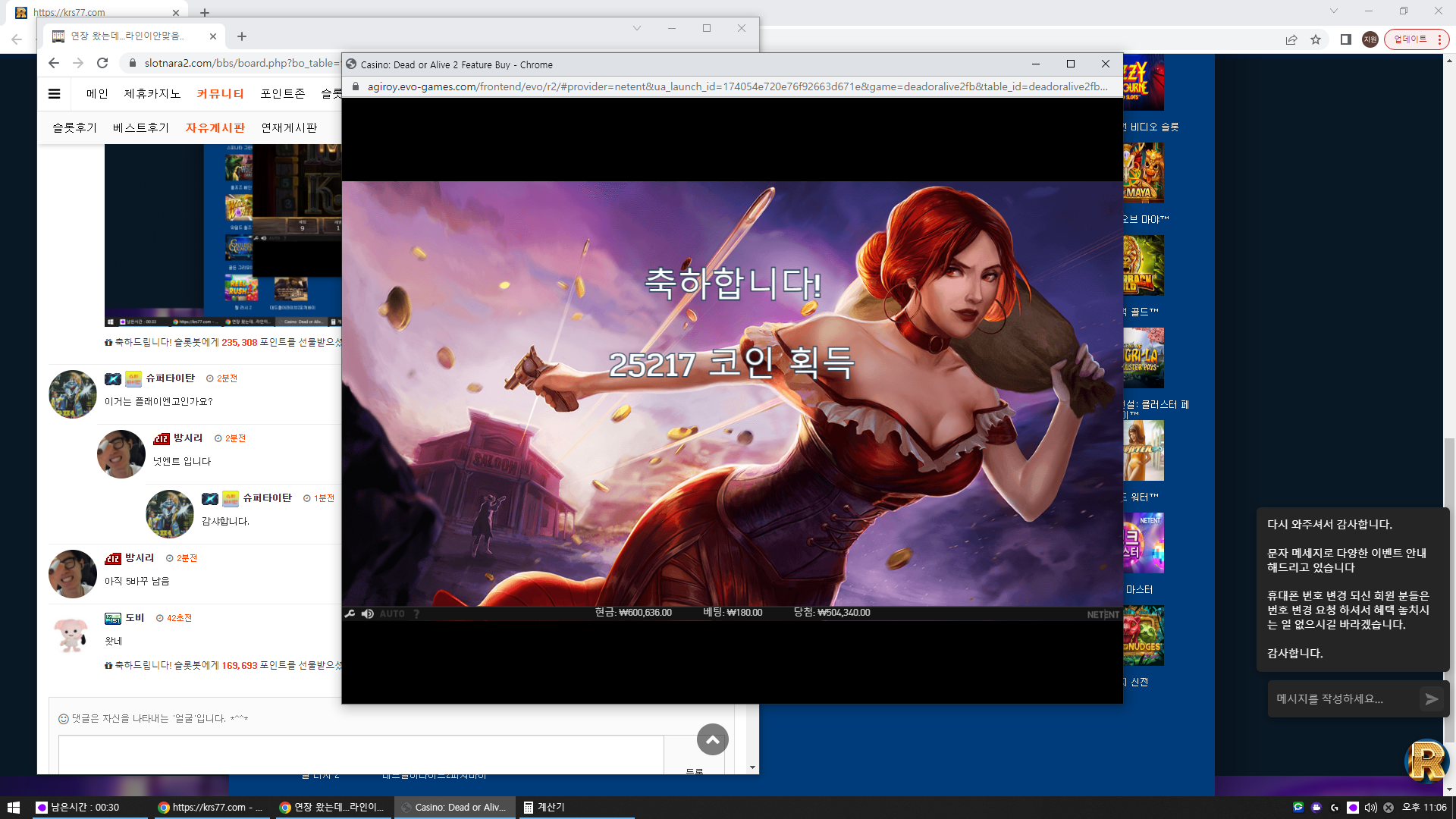Switch to Casino Dead or Alive taskbar item

pyautogui.click(x=454, y=808)
